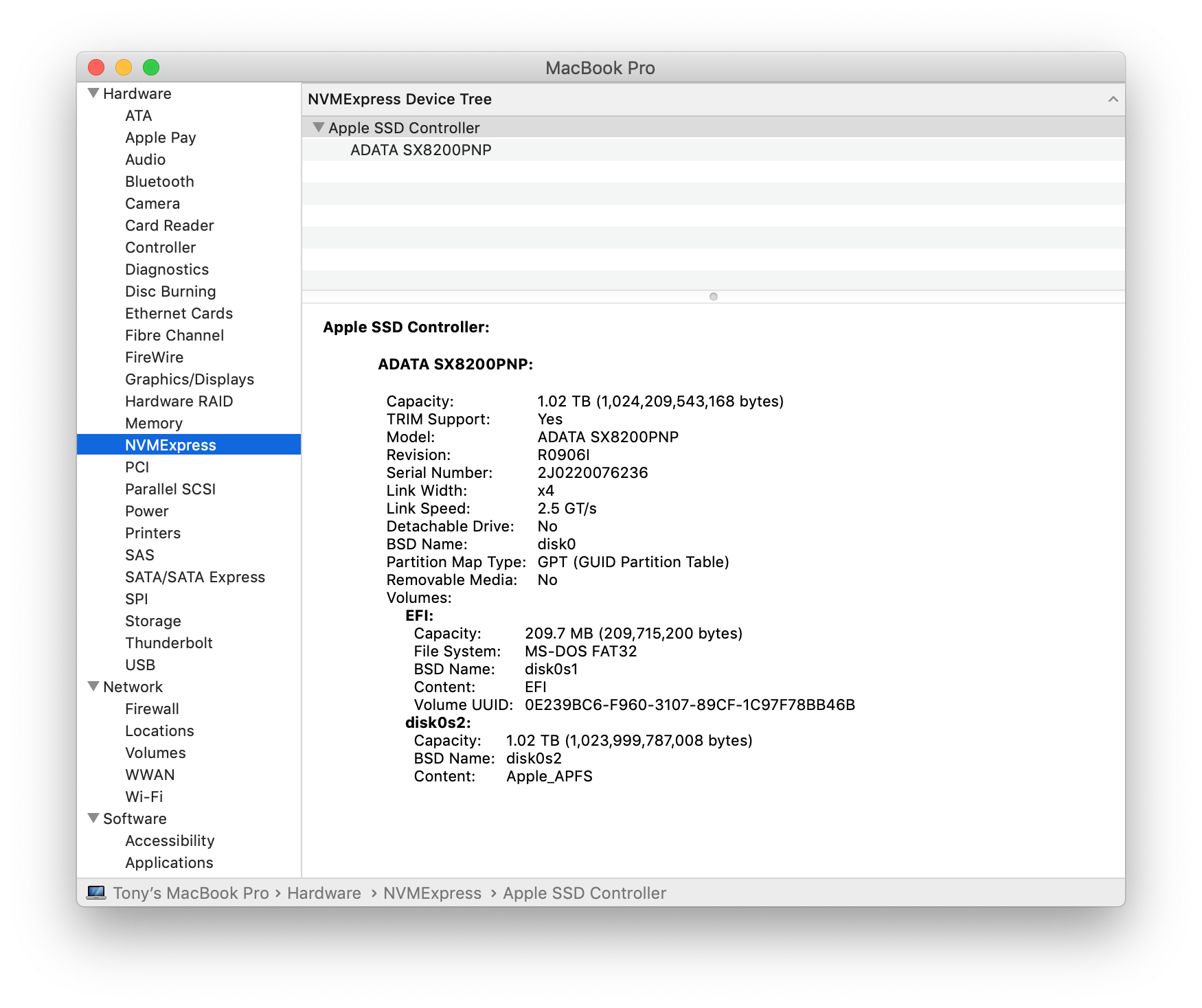Viewport: 1202px width, 1008px height.
Task: Select Disc Burning category
Action: 170,291
